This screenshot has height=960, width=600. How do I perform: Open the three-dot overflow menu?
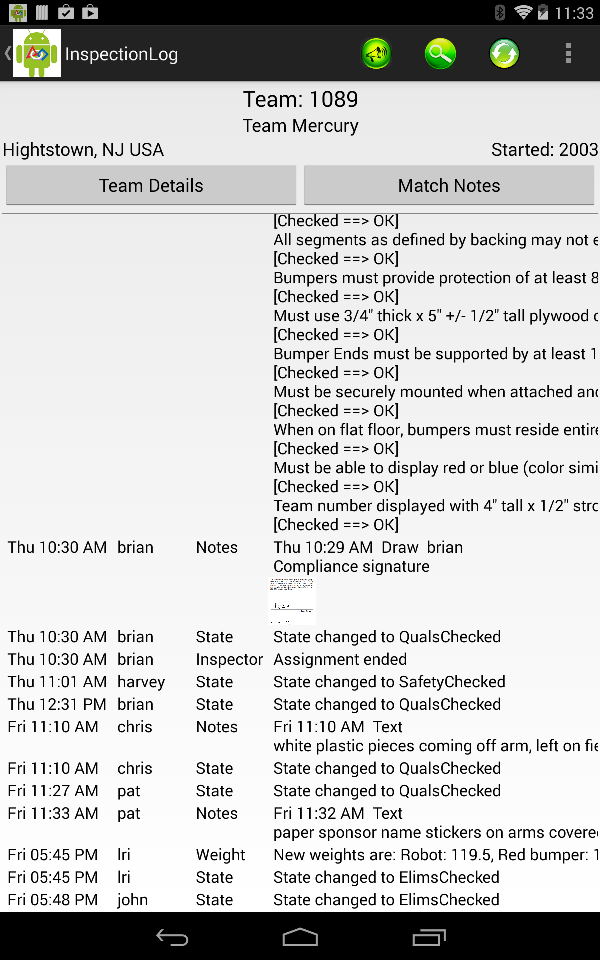[x=568, y=54]
